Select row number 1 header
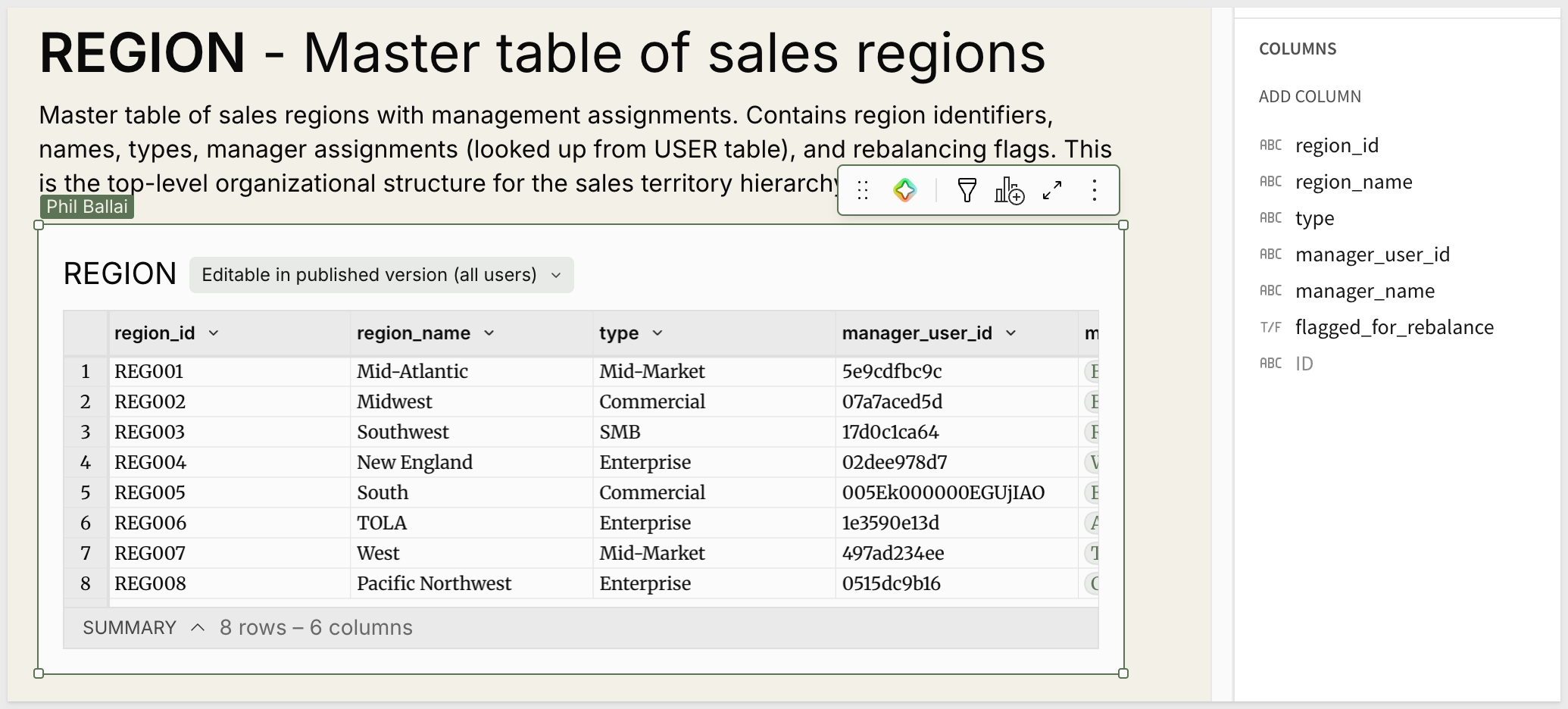This screenshot has height=709, width=1568. [86, 372]
